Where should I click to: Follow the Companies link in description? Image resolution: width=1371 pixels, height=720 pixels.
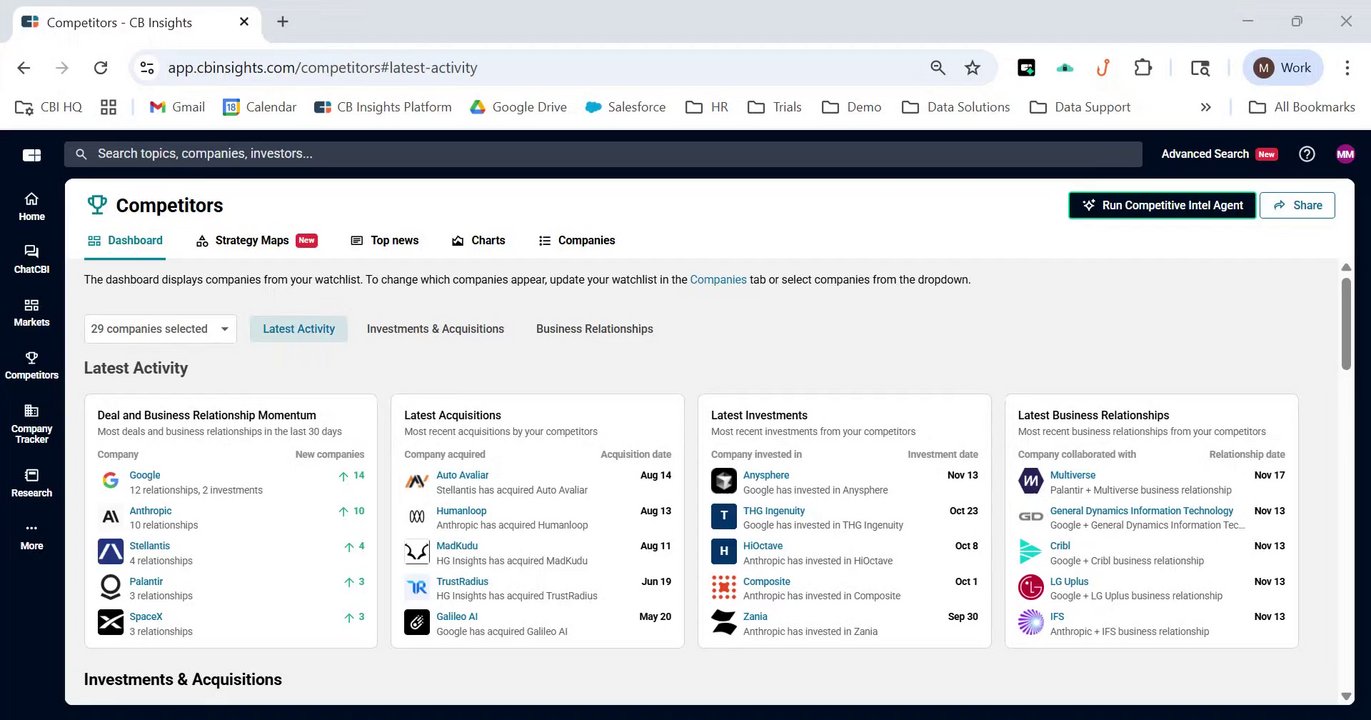718,280
